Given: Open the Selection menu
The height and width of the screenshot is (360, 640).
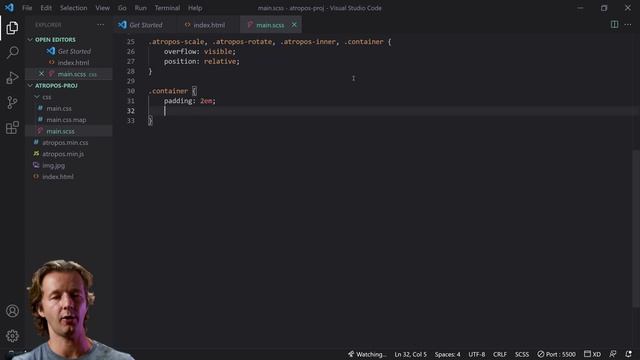Looking at the screenshot, I should click(73, 8).
